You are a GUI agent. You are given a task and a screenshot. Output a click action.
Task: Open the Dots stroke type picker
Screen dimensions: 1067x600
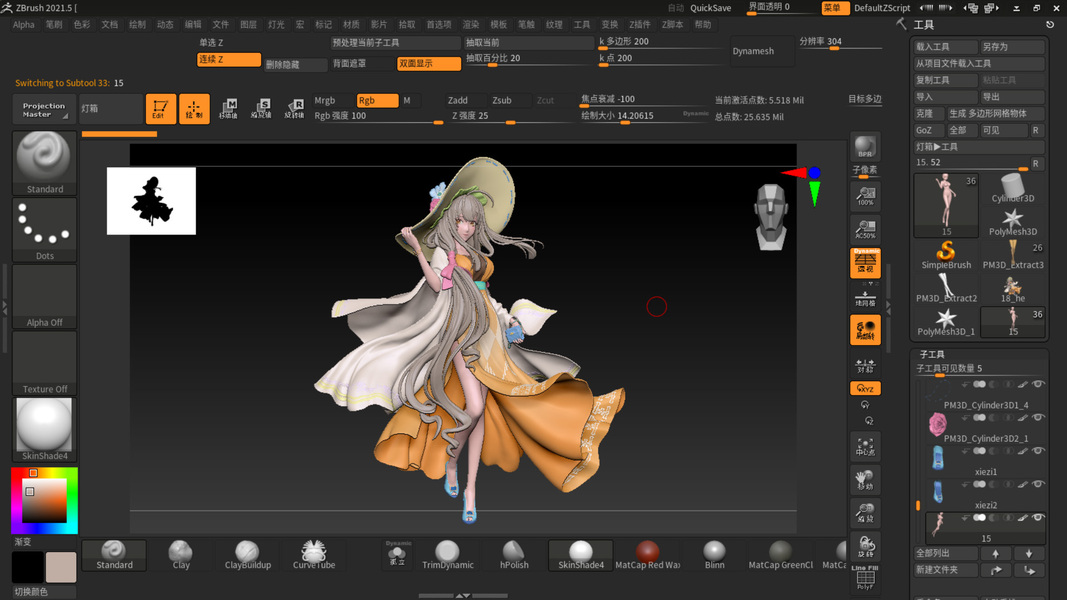click(44, 229)
